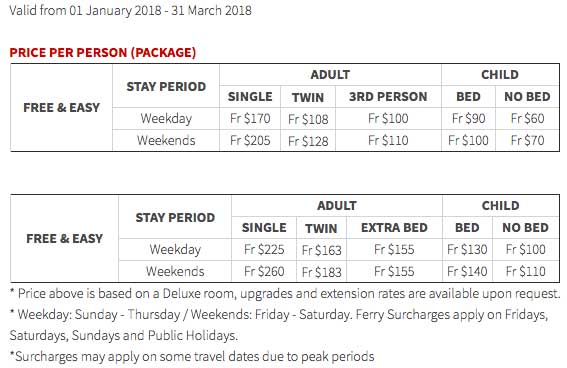Click the Weekends Single price Fr $260

264,271
